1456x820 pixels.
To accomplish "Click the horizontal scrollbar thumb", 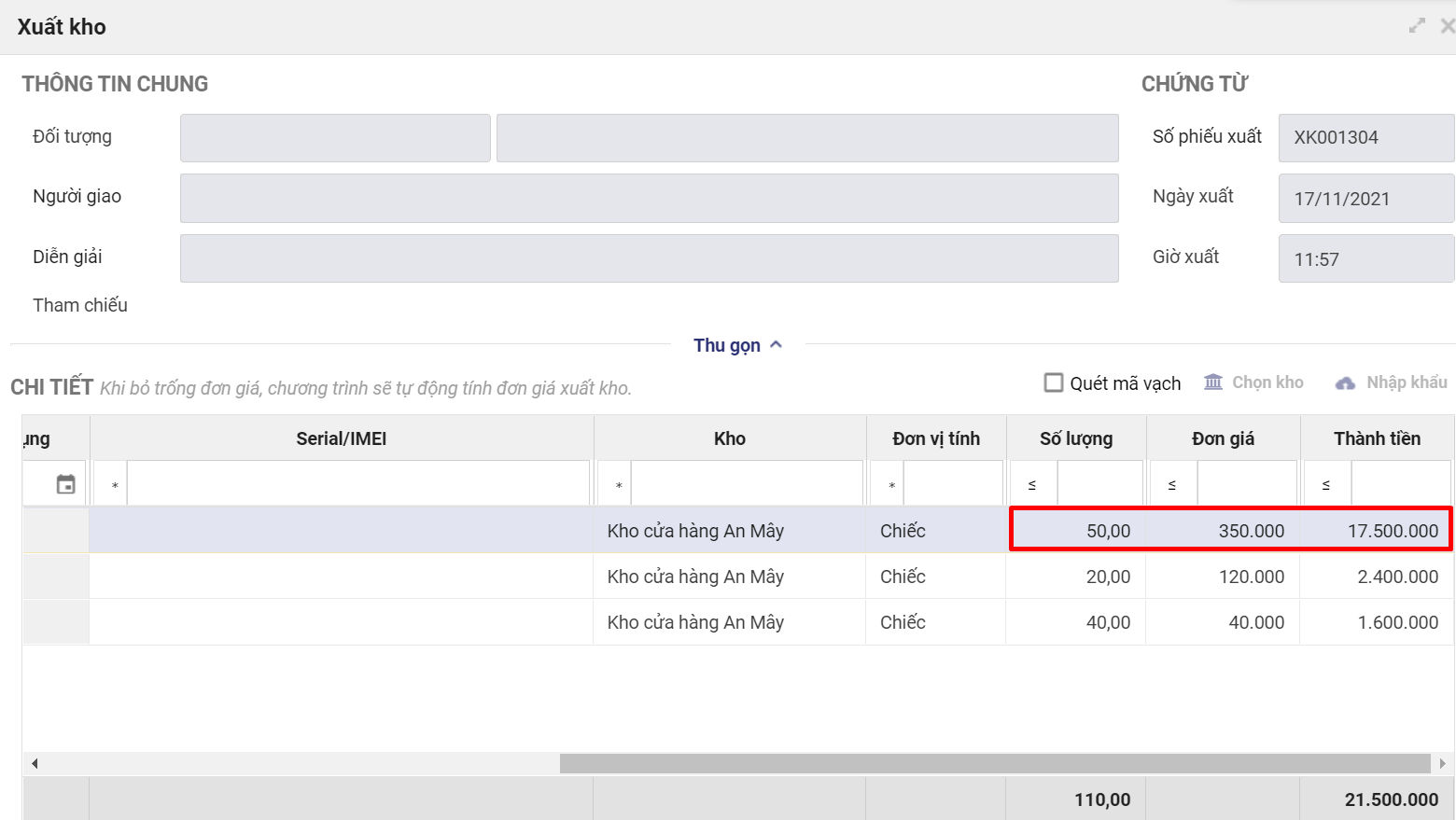I will point(994,763).
